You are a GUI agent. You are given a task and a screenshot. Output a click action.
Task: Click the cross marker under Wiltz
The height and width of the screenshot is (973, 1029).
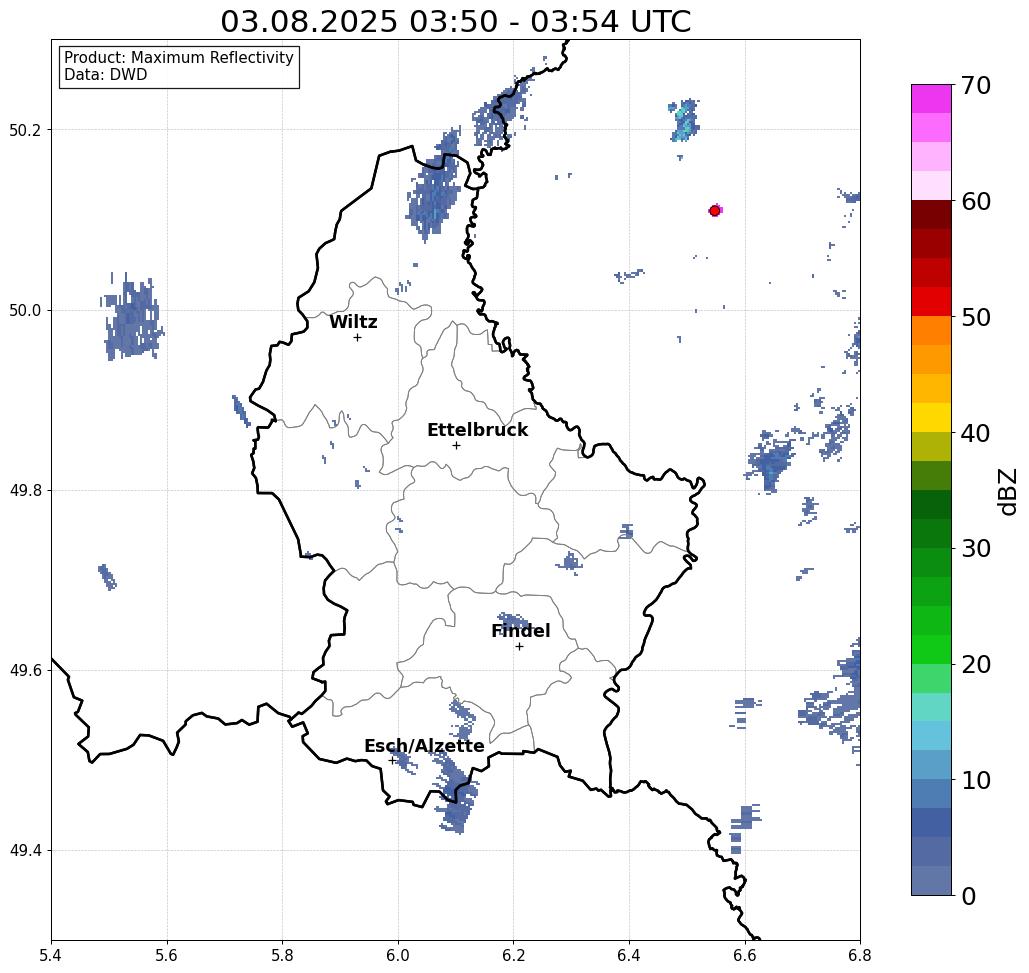click(x=357, y=337)
